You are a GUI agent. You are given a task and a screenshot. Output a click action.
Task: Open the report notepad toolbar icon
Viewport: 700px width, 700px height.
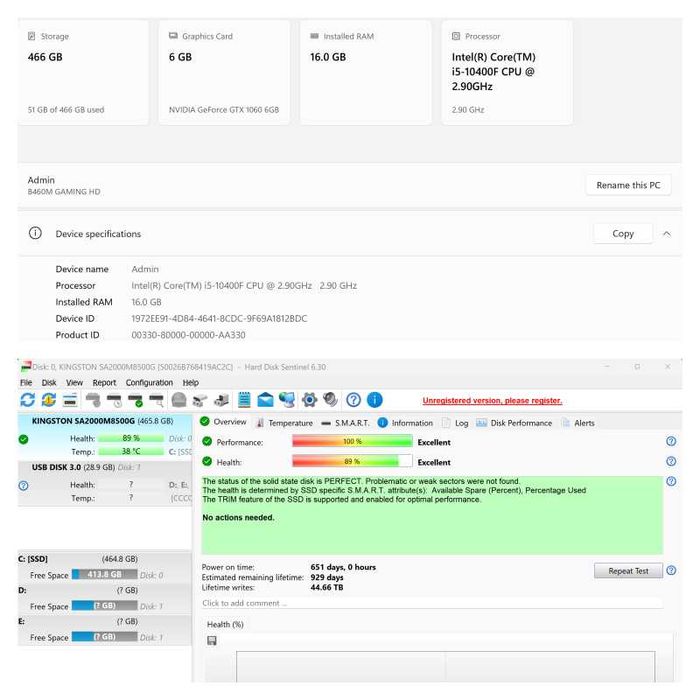pos(244,400)
